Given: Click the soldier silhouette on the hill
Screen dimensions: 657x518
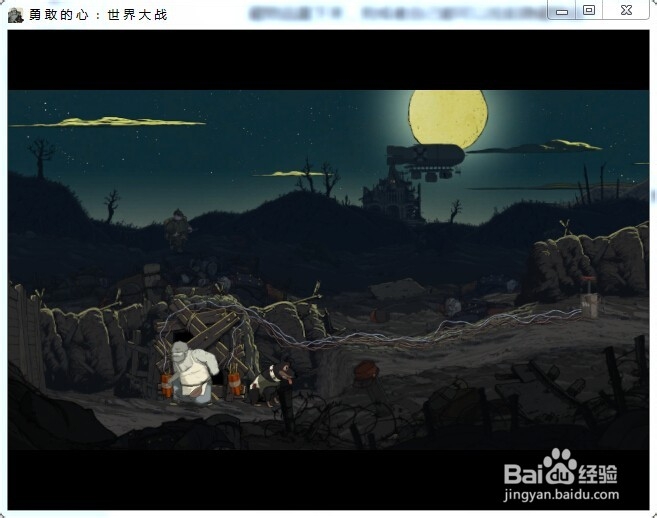Looking at the screenshot, I should tap(178, 230).
